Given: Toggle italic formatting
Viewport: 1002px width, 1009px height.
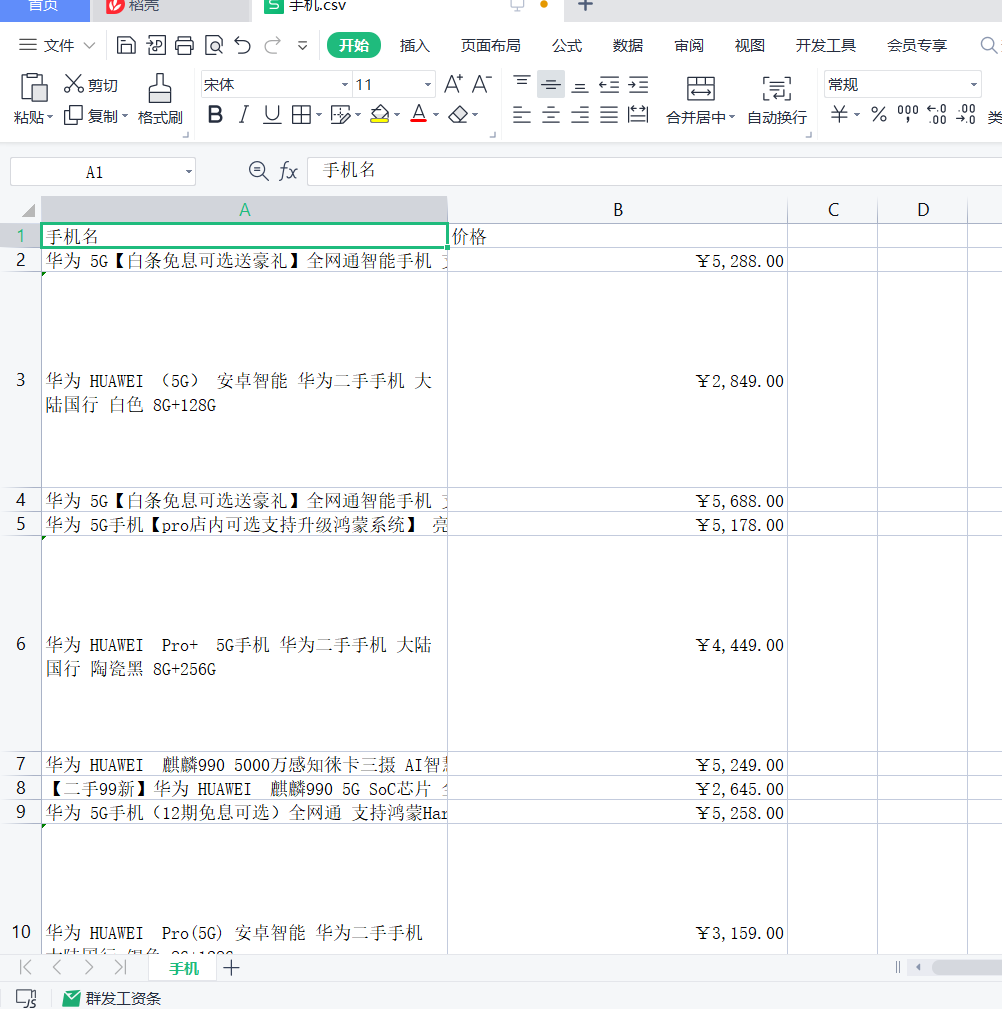Looking at the screenshot, I should (x=243, y=115).
